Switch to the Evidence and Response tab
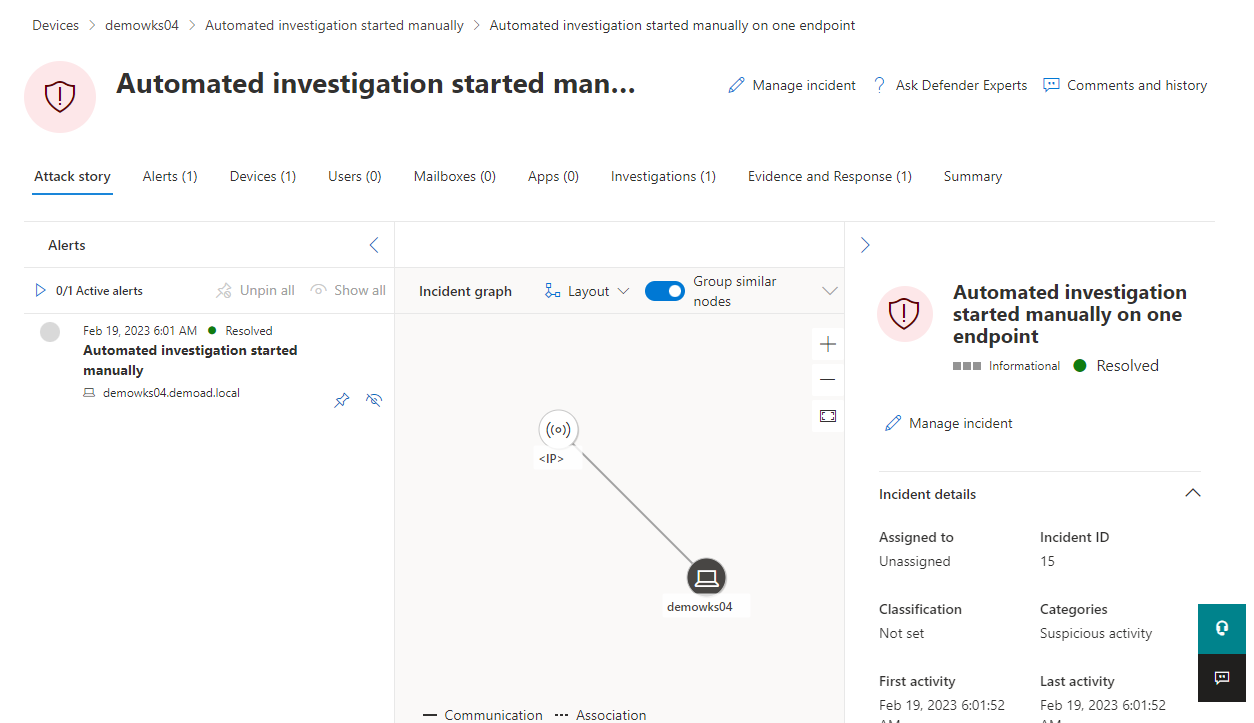Image resolution: width=1254 pixels, height=723 pixels. click(x=829, y=176)
